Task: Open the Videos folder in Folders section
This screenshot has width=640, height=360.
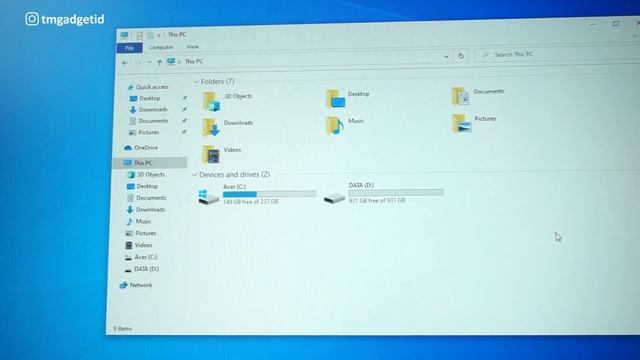Action: pyautogui.click(x=211, y=155)
